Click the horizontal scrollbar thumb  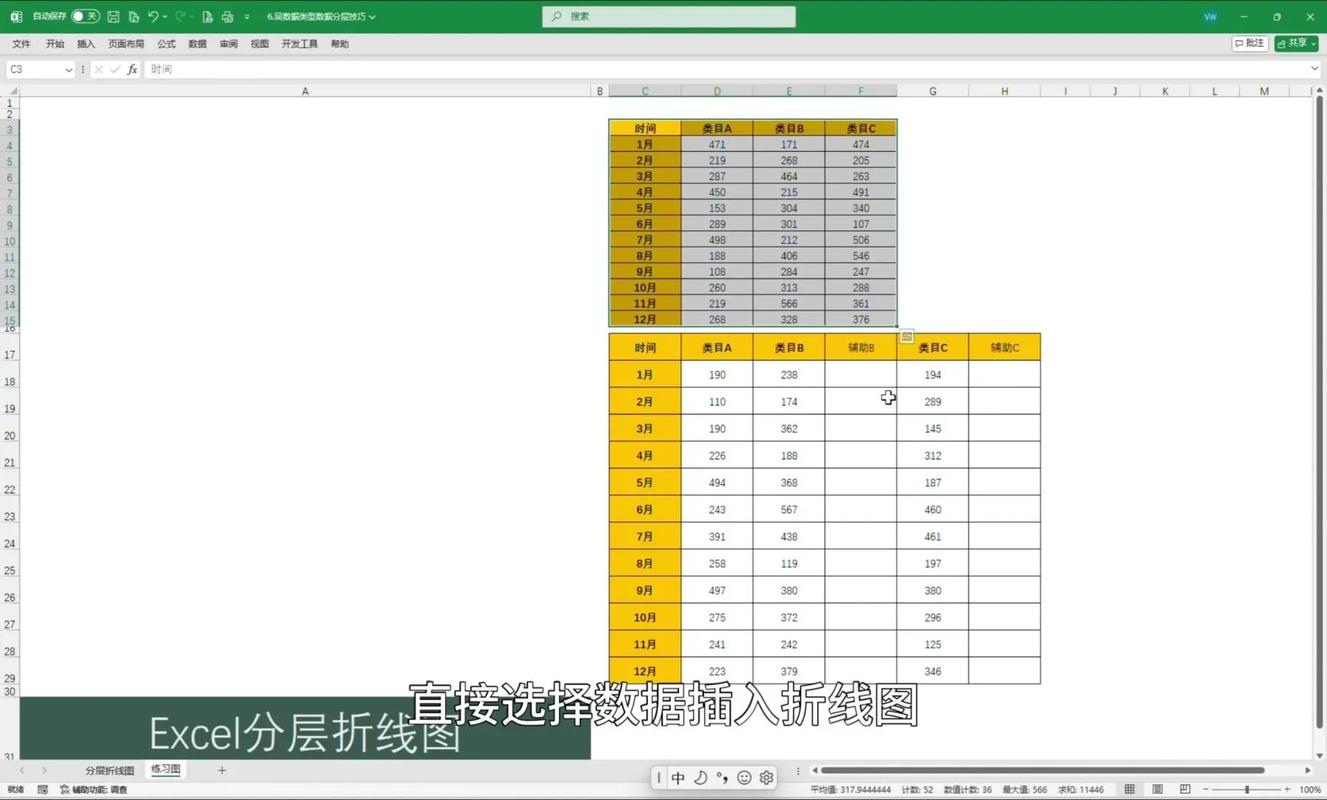tap(1042, 770)
